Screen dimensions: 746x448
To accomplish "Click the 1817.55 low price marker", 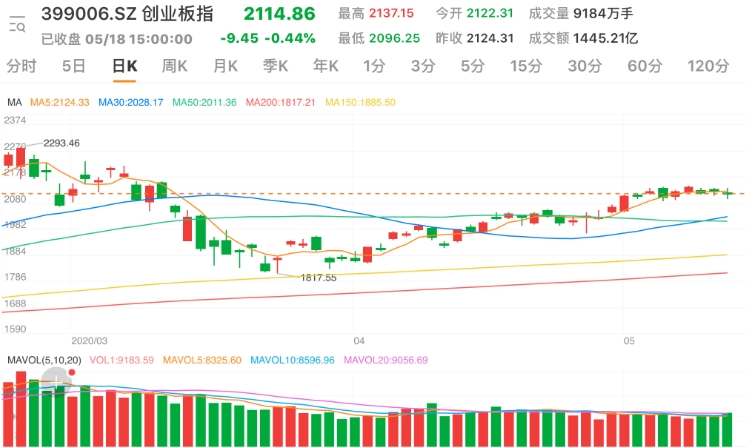I will pos(320,278).
